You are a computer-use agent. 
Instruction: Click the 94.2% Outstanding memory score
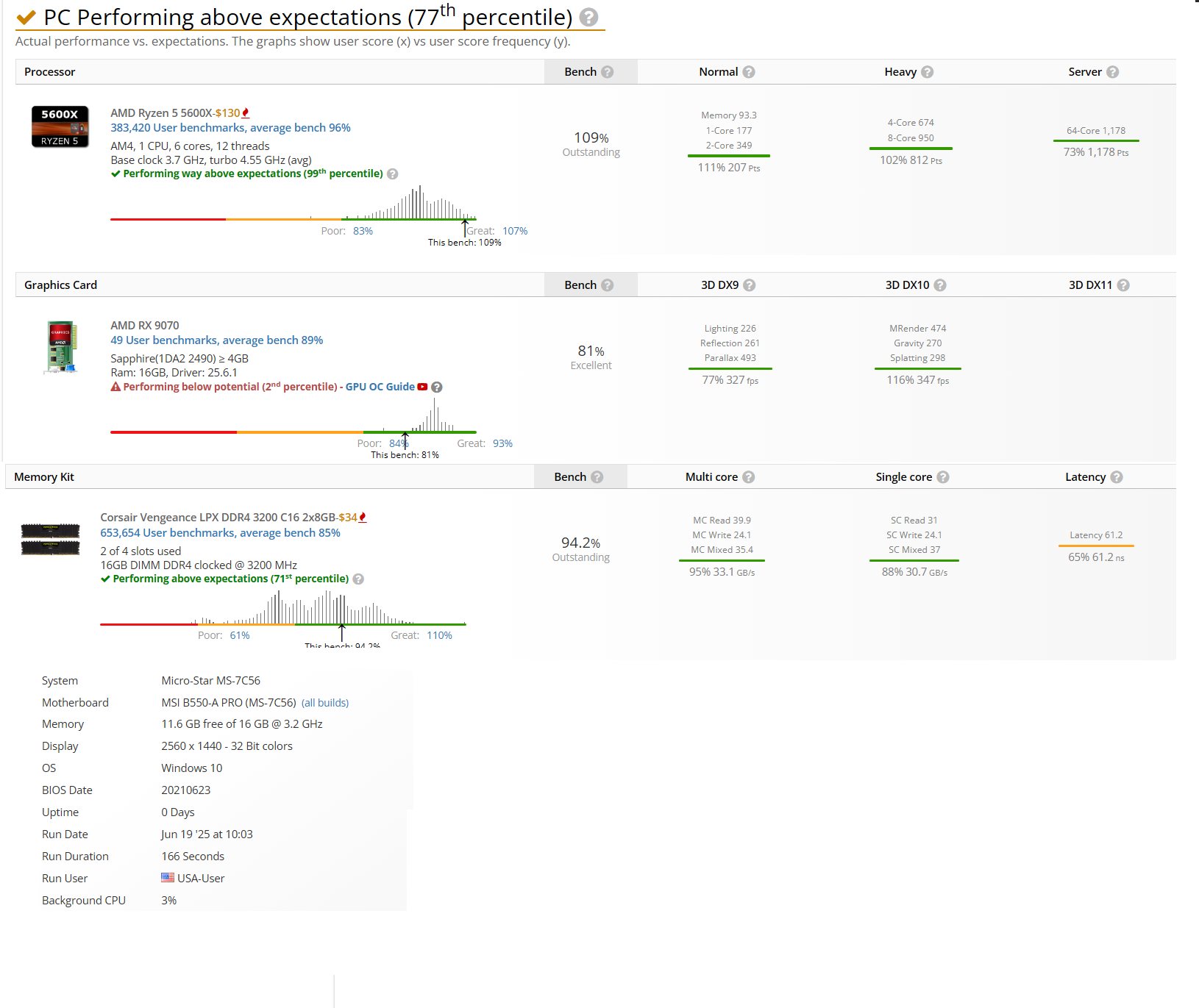click(x=581, y=549)
